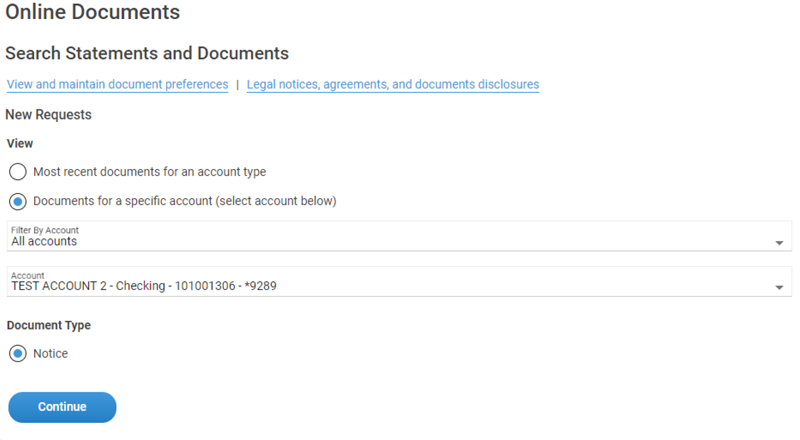Click the All accounts selected value

(x=44, y=242)
